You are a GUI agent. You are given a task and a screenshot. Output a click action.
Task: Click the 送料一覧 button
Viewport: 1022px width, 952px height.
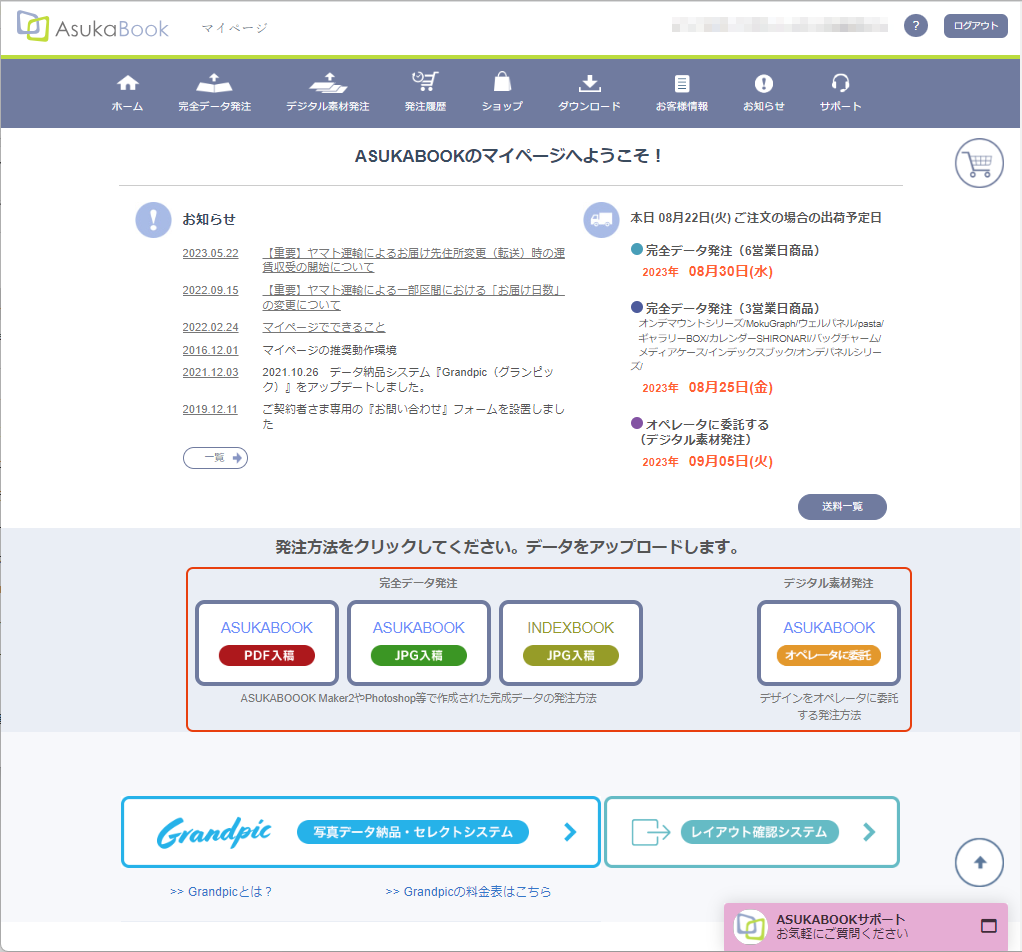[x=842, y=507]
